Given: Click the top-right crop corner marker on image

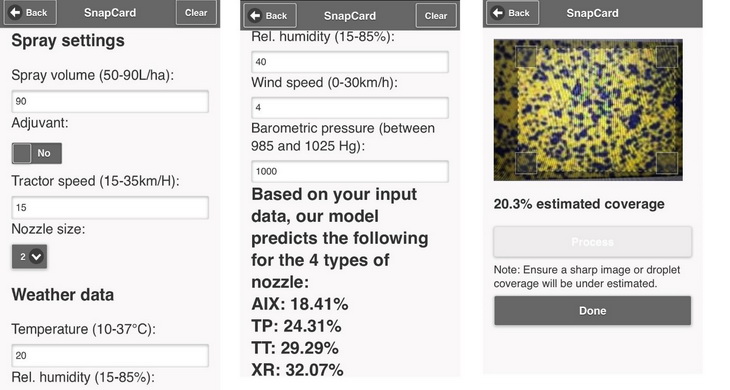Looking at the screenshot, I should (667, 57).
